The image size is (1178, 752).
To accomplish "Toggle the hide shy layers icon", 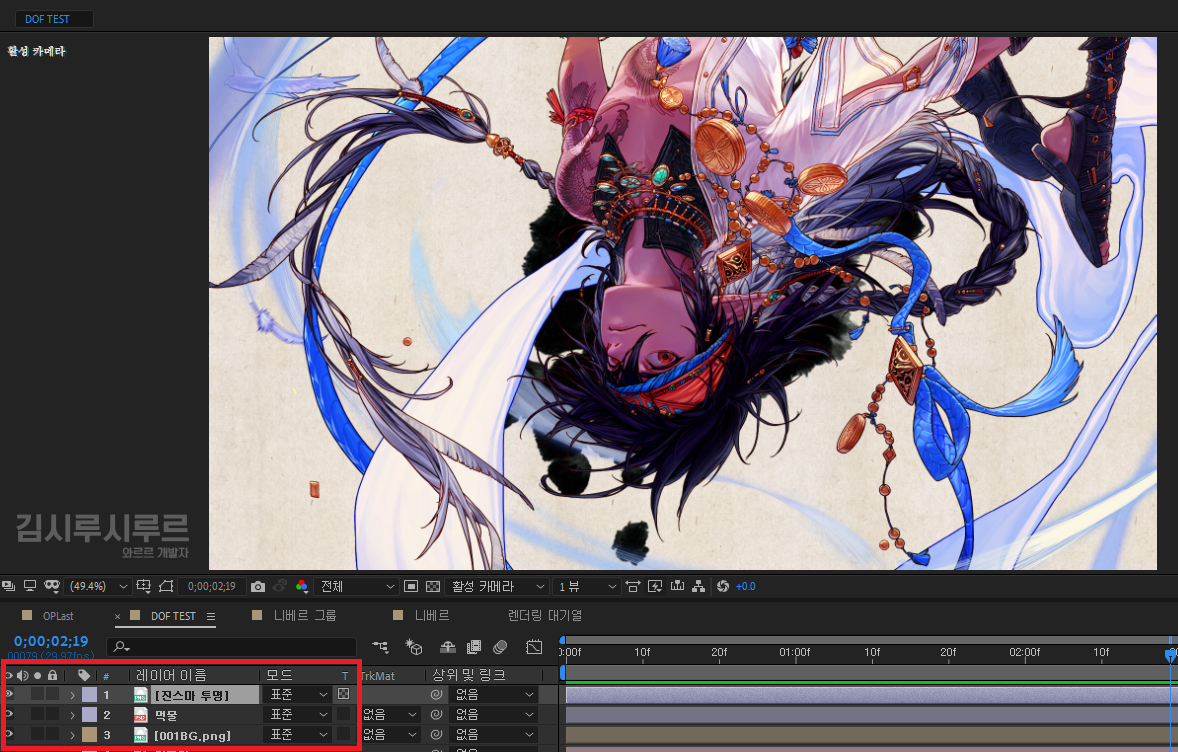I will coord(448,646).
